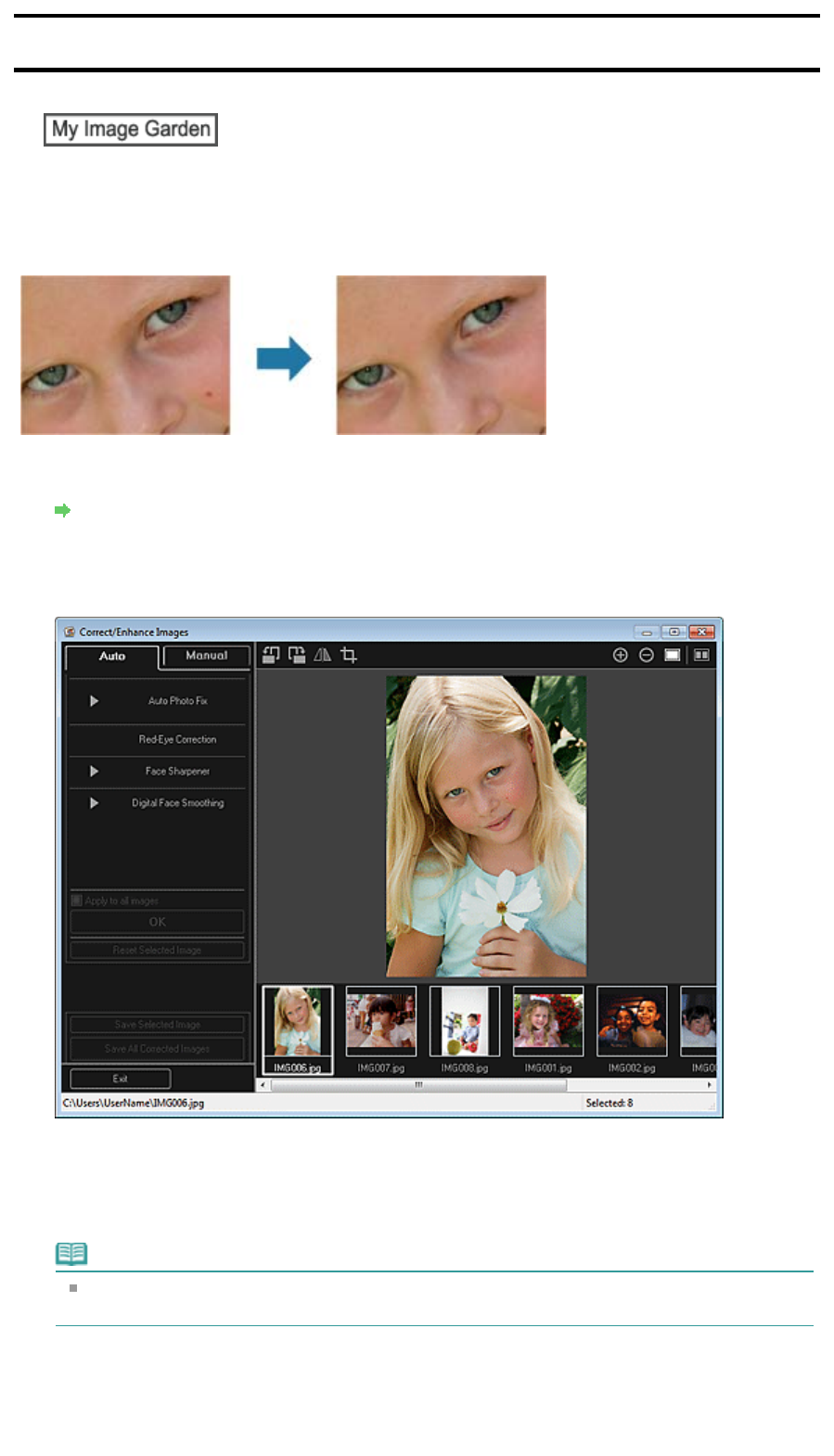Show image in full view icon

pos(673,655)
